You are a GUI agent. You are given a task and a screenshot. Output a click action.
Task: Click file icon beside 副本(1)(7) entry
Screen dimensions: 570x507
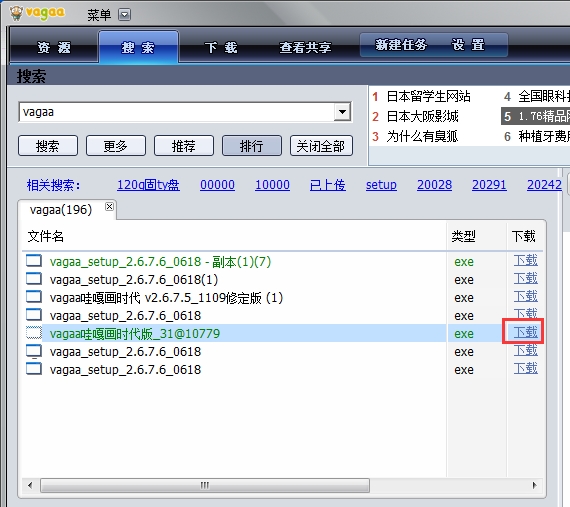[x=34, y=261]
